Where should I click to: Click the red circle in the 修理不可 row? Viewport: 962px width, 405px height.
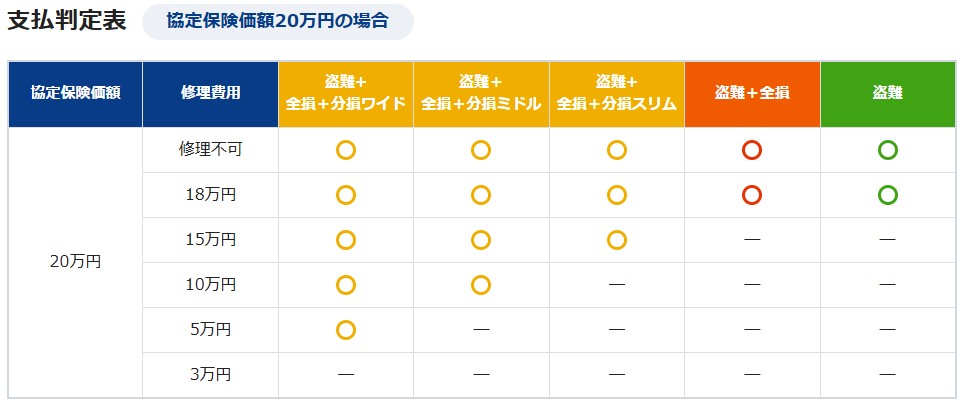pos(752,150)
